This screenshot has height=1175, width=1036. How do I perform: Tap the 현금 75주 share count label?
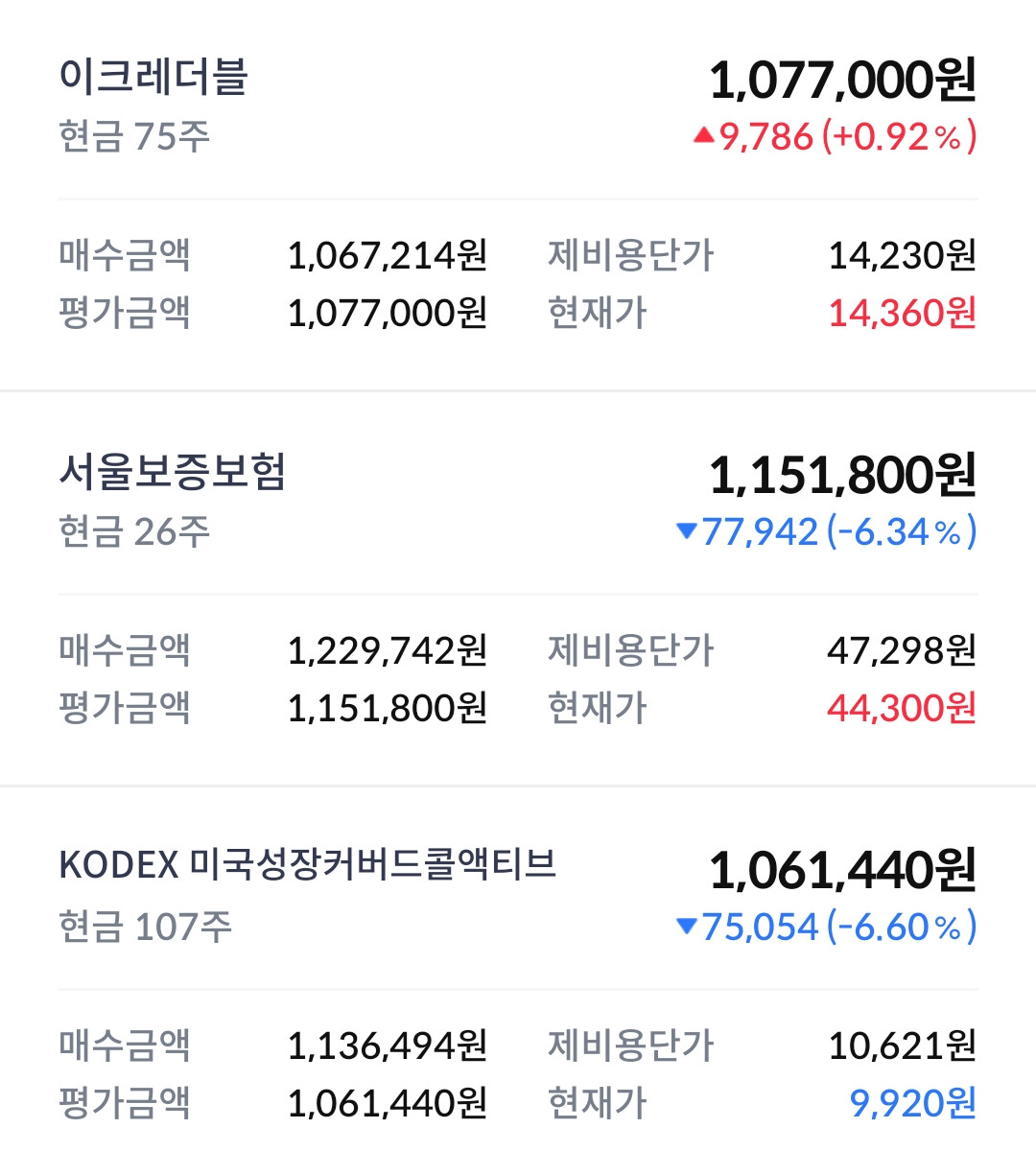pyautogui.click(x=134, y=136)
